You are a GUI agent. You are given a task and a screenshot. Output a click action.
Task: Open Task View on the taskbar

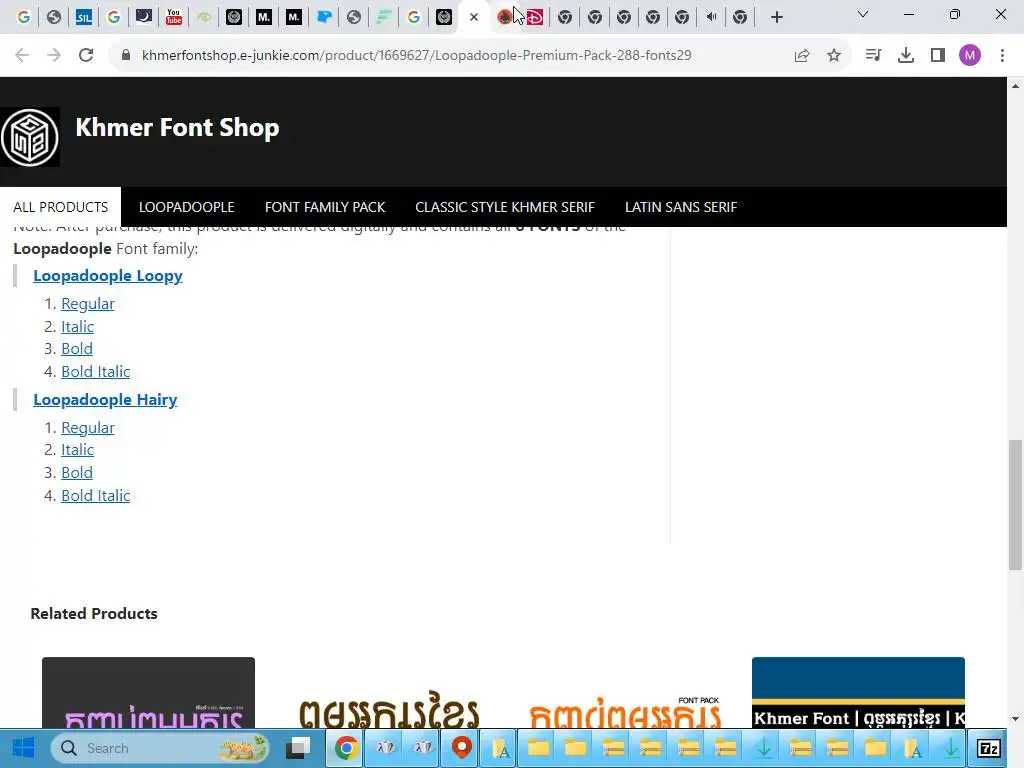[300, 748]
